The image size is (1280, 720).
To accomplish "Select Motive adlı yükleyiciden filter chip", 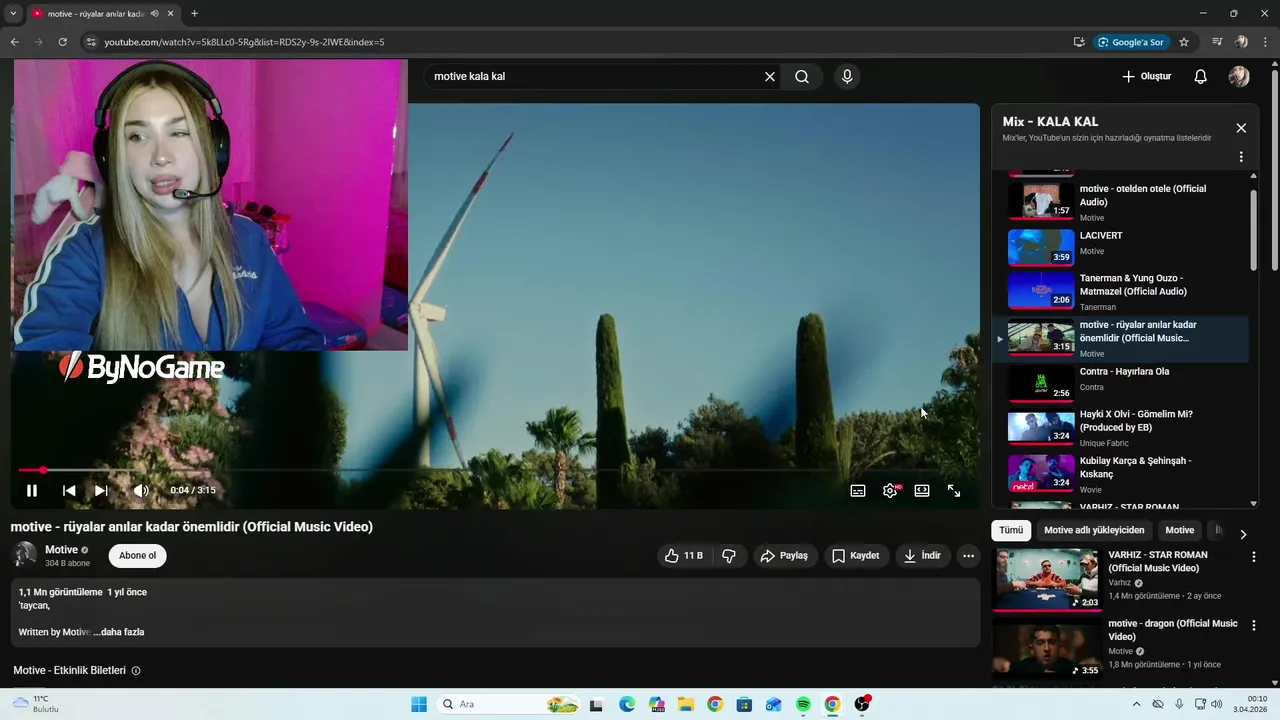I will 1094,530.
